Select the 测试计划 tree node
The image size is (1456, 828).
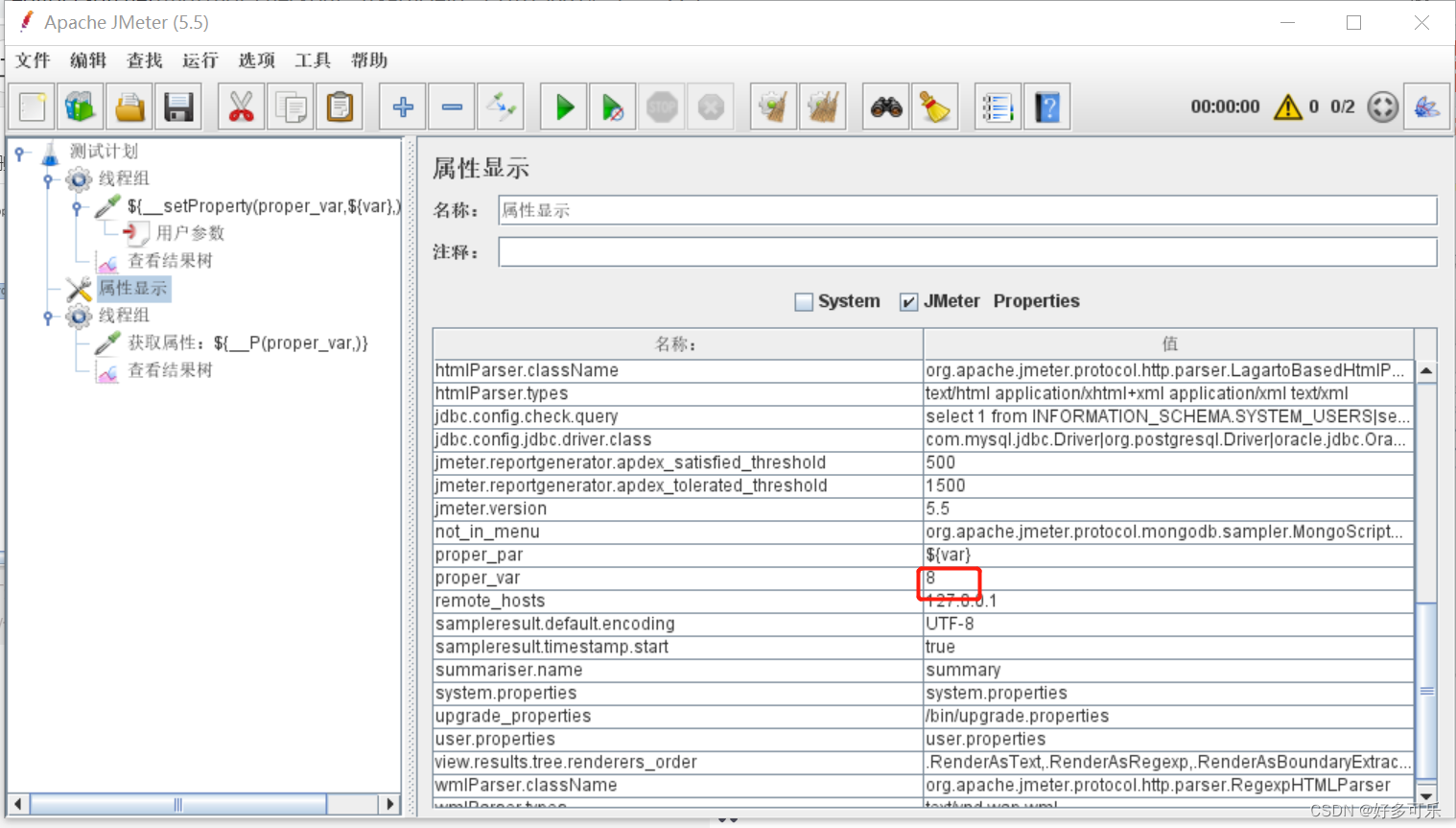(104, 152)
